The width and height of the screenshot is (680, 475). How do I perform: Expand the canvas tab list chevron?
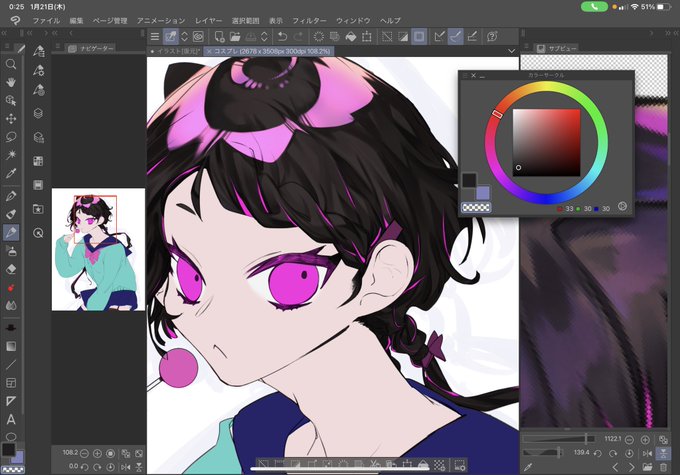tap(512, 51)
